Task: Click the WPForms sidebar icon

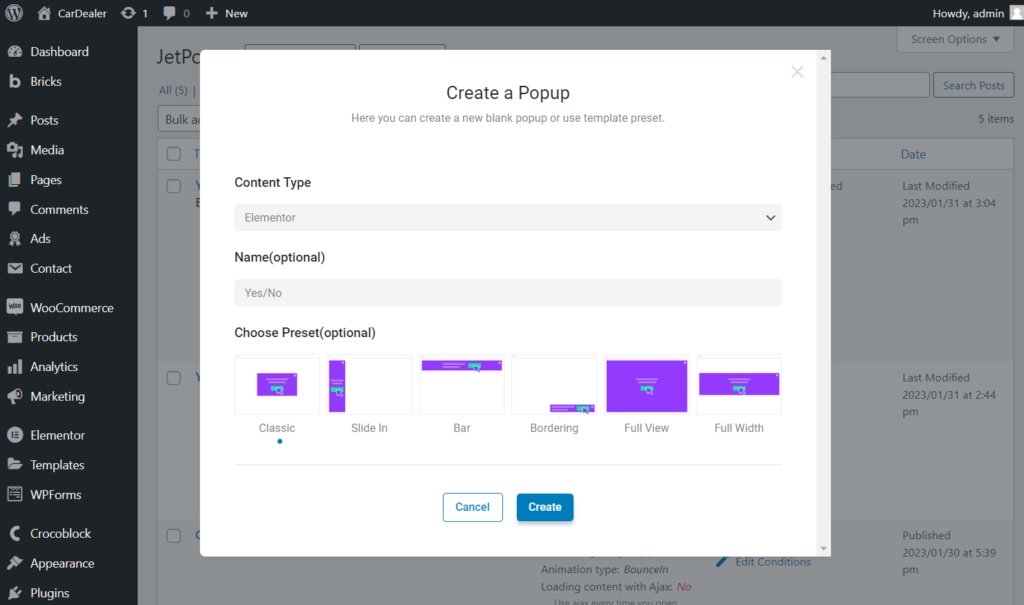Action: pyautogui.click(x=15, y=495)
